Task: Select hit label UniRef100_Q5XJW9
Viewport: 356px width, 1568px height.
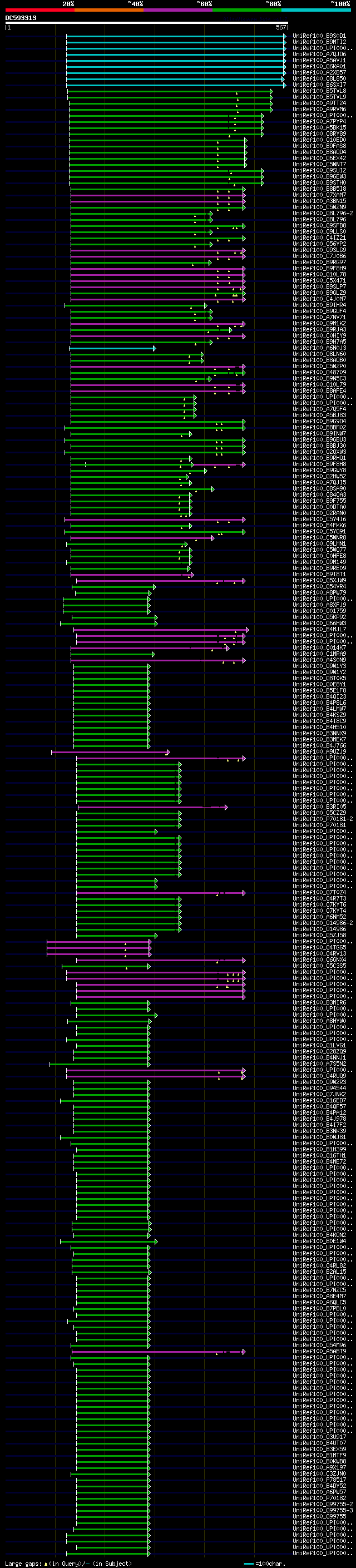Action: pos(319,581)
